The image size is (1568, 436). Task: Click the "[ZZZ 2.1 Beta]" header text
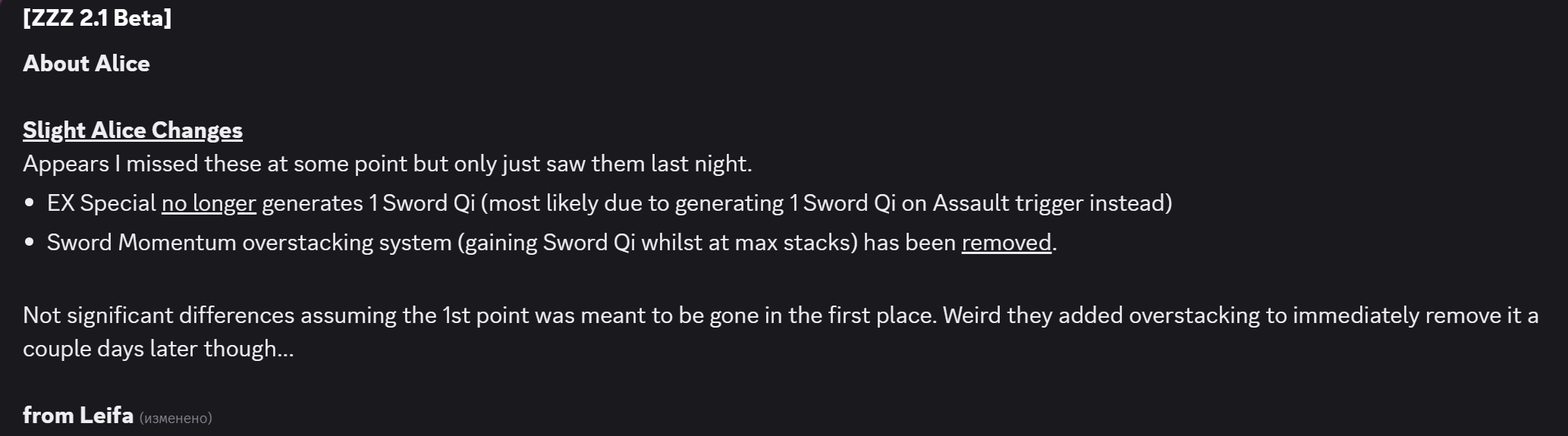pyautogui.click(x=97, y=18)
